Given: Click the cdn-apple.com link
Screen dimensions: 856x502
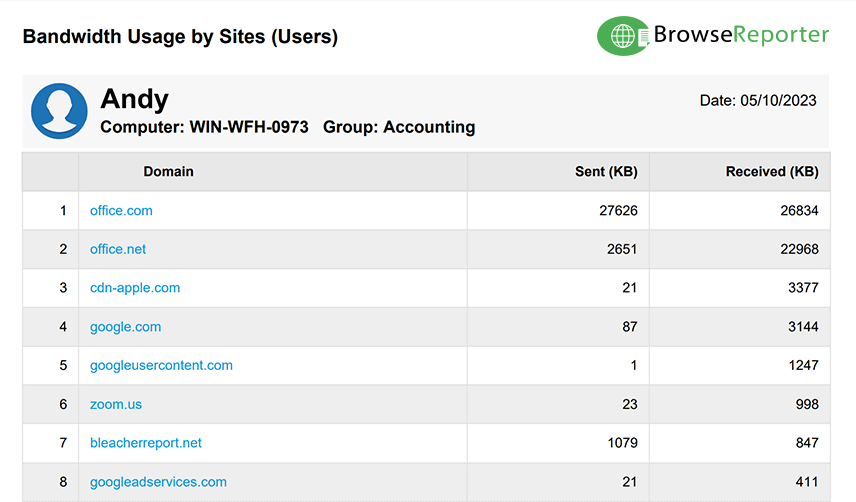Looking at the screenshot, I should point(135,288).
